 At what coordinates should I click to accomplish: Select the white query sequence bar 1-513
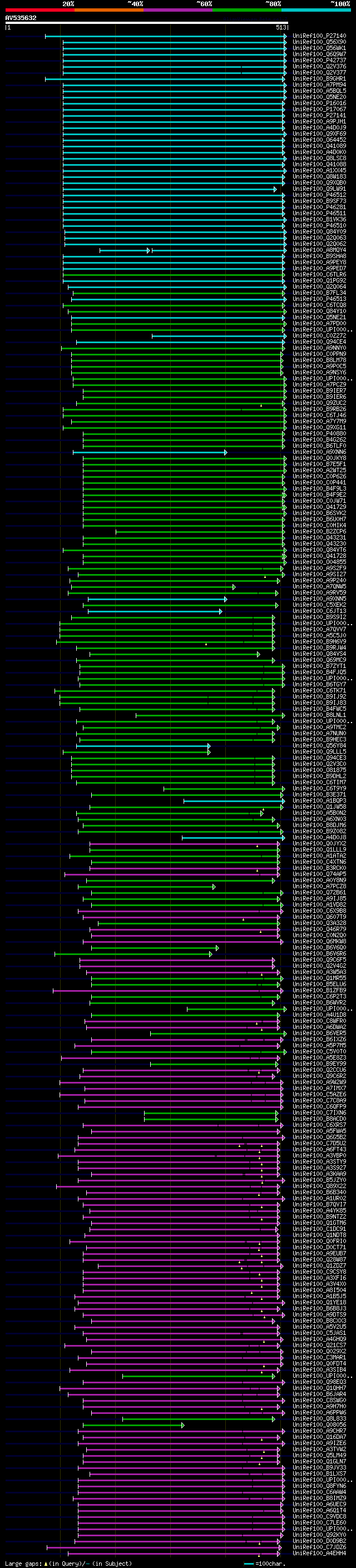[x=147, y=22]
